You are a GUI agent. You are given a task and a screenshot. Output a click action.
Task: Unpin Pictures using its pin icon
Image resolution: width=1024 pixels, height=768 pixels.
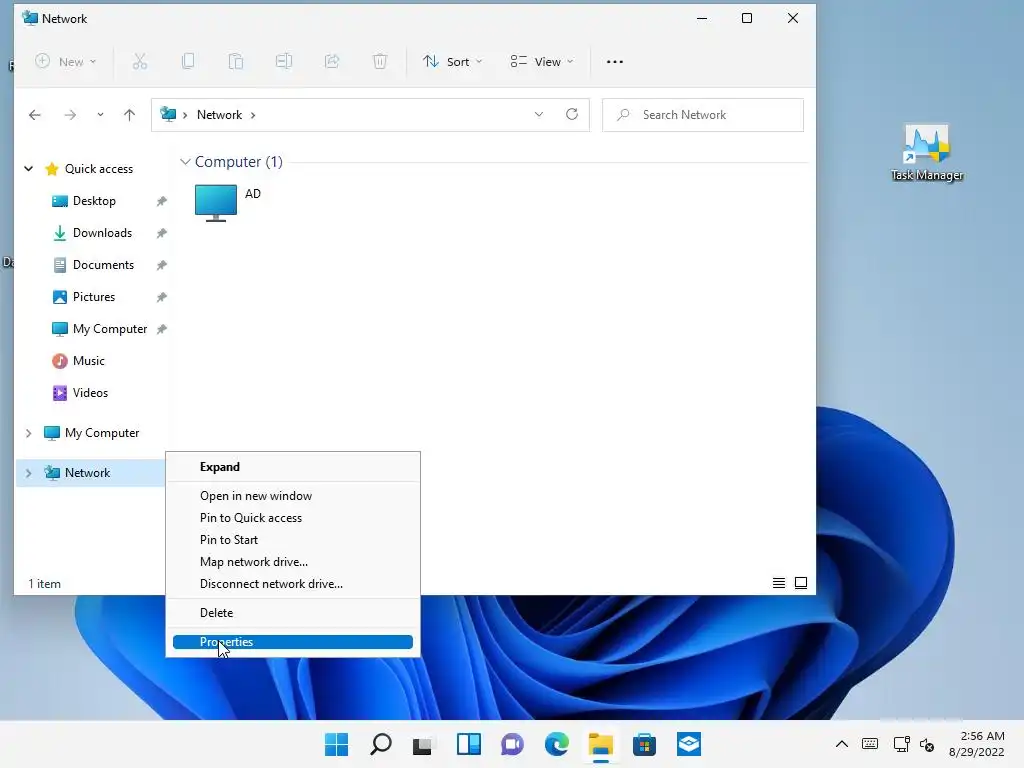(x=161, y=297)
